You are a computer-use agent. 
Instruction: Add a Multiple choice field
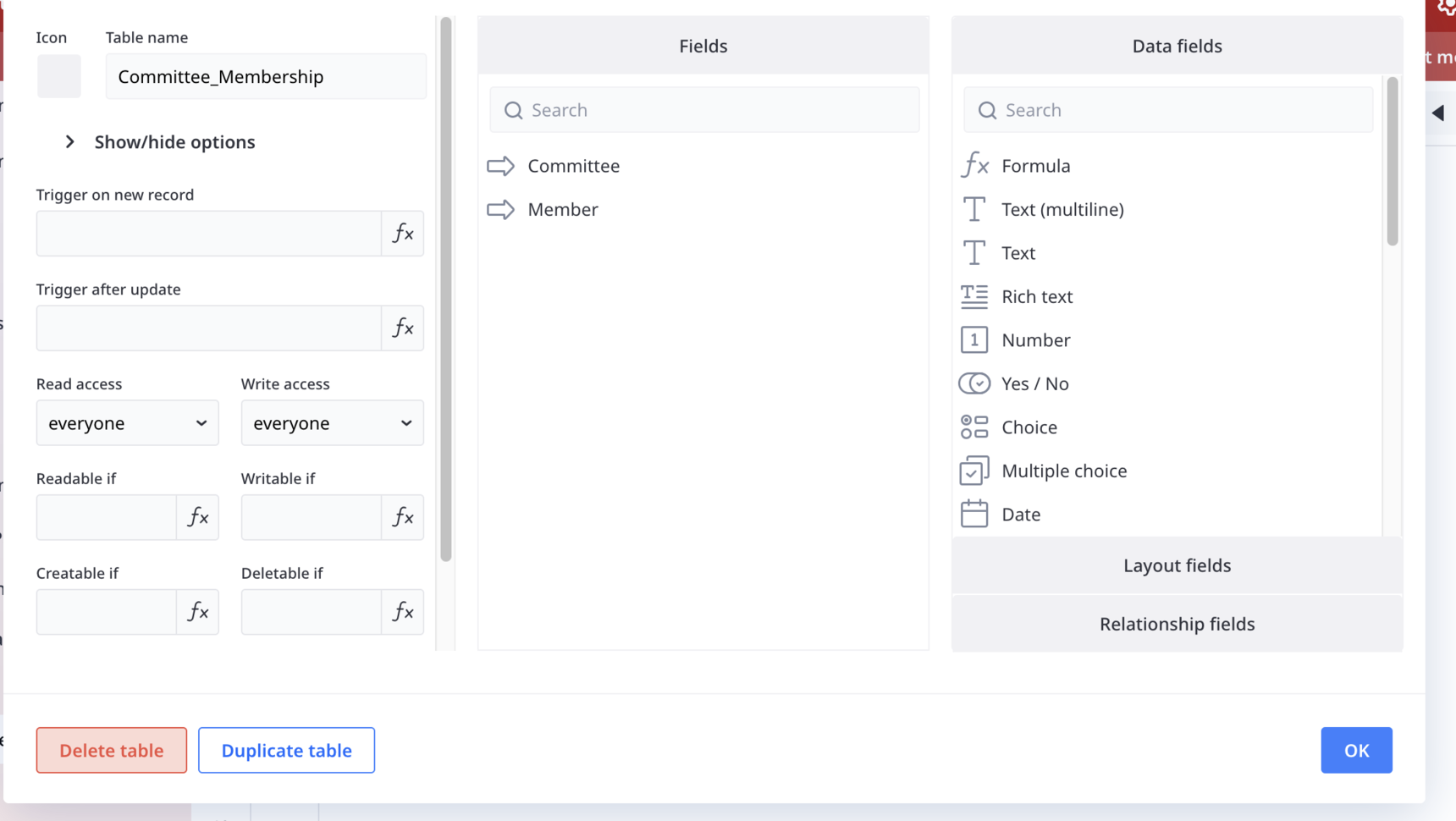(1063, 471)
